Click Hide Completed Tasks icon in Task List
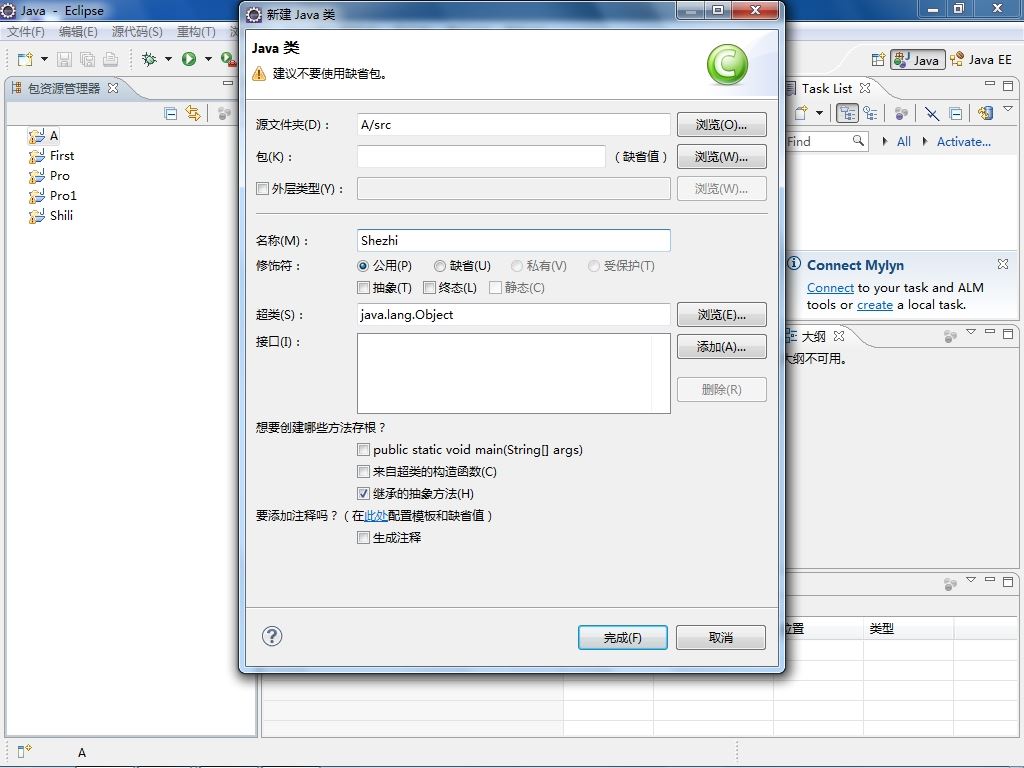The width and height of the screenshot is (1024, 768). (x=932, y=114)
